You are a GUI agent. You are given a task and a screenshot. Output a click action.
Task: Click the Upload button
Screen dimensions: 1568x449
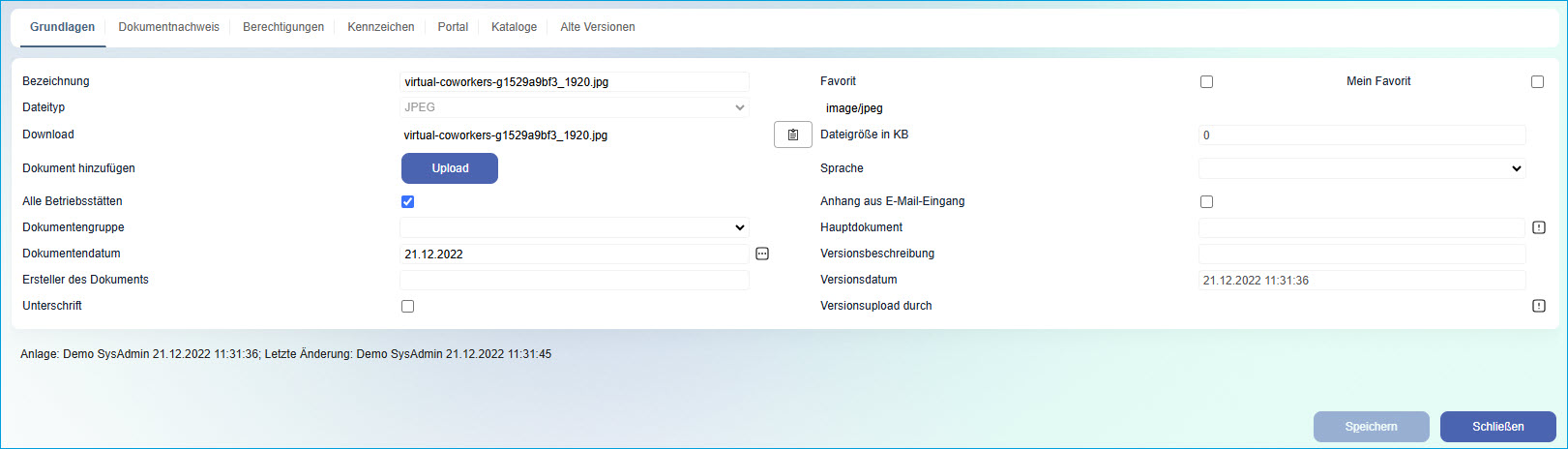coord(450,168)
